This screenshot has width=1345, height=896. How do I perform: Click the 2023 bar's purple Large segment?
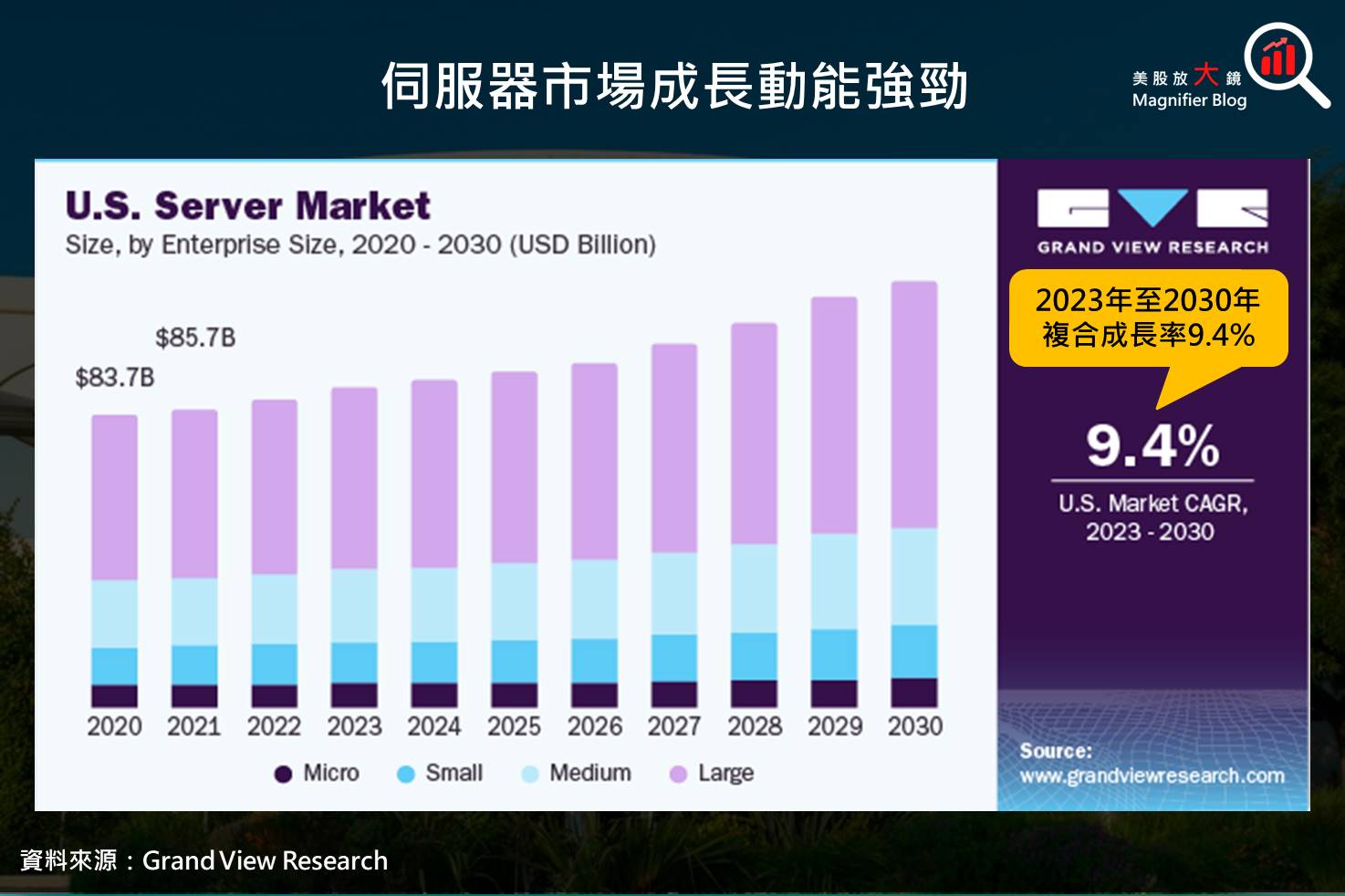[354, 478]
